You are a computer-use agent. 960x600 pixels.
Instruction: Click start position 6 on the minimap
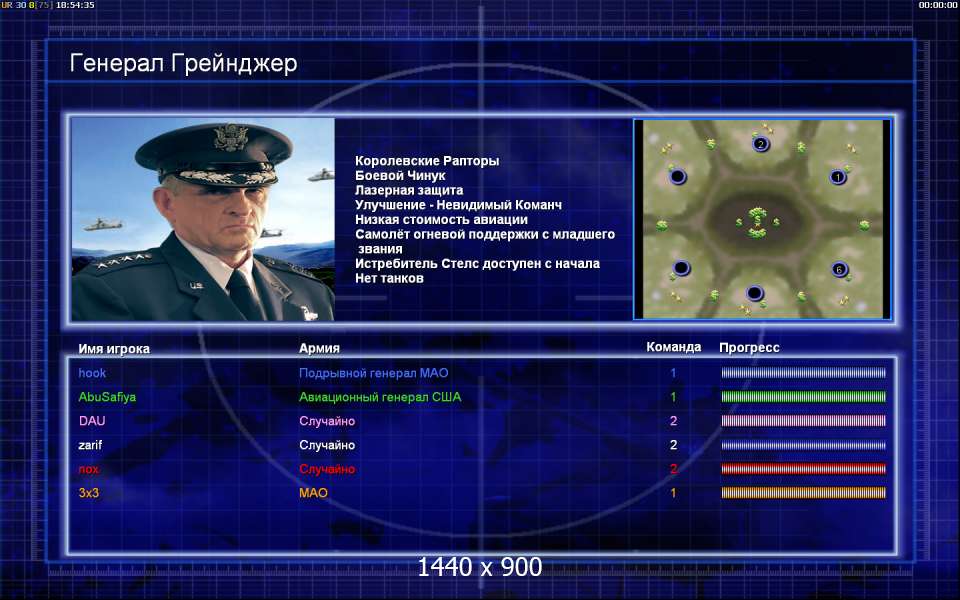click(839, 269)
